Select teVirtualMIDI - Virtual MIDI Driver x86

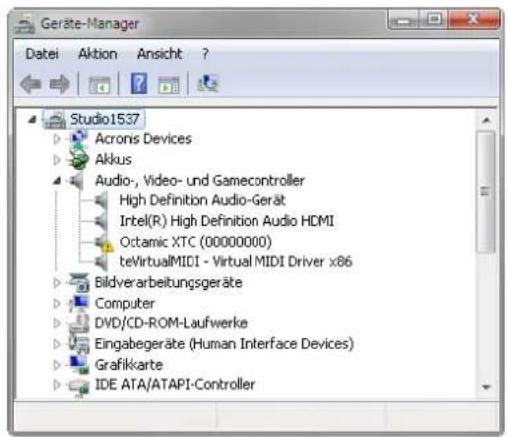point(236,262)
